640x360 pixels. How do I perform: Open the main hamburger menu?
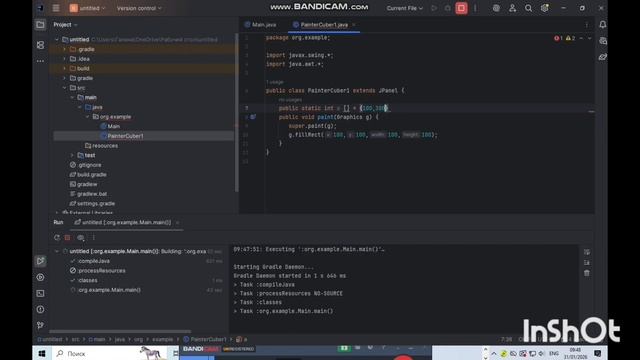56,8
